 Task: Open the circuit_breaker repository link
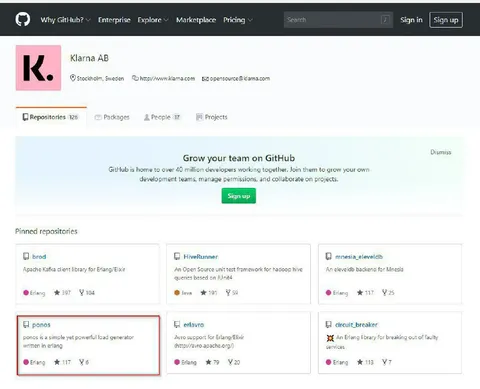(356, 324)
